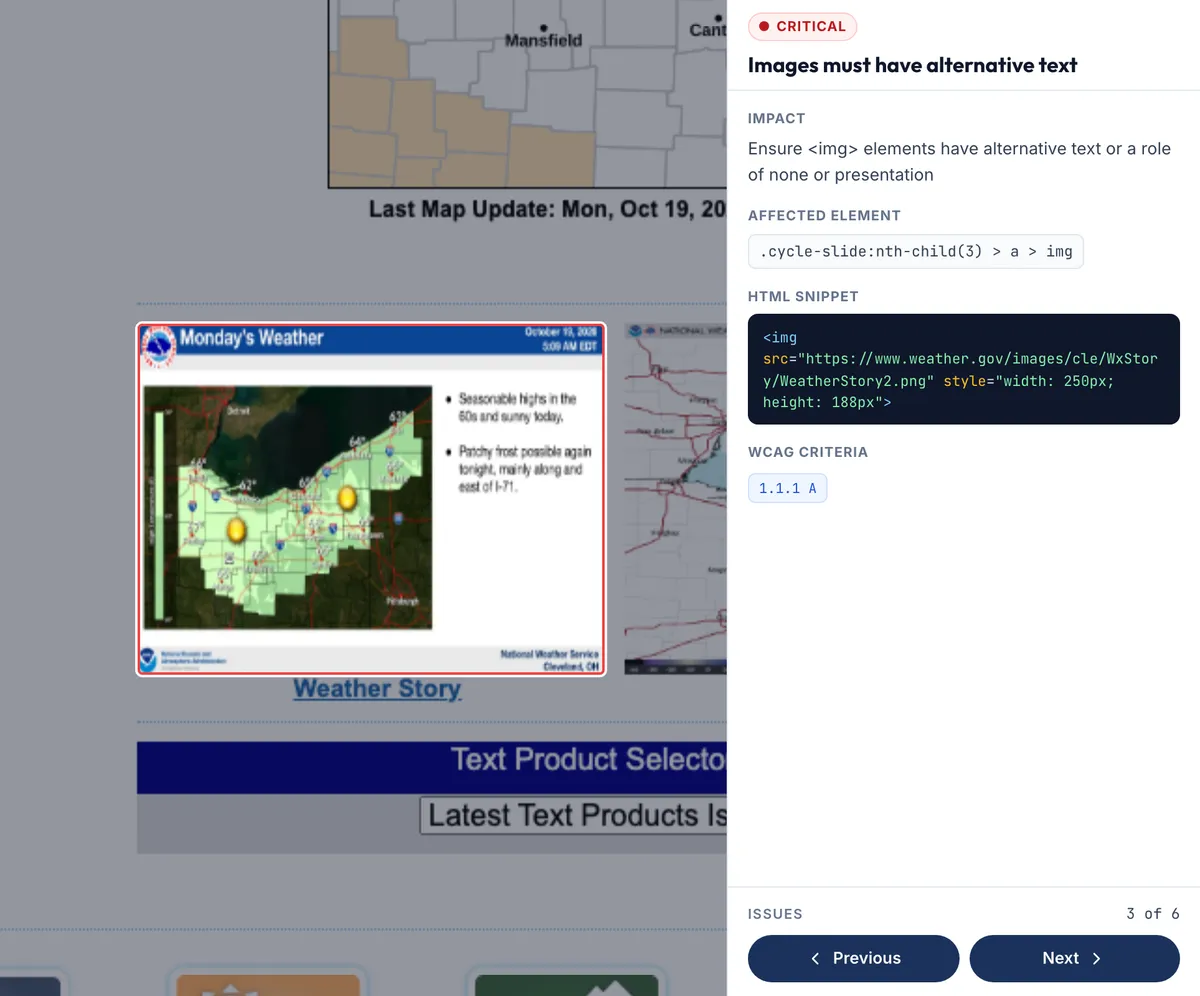The width and height of the screenshot is (1200, 996).
Task: Click the NOAA logo in weather story footer
Action: click(x=148, y=659)
